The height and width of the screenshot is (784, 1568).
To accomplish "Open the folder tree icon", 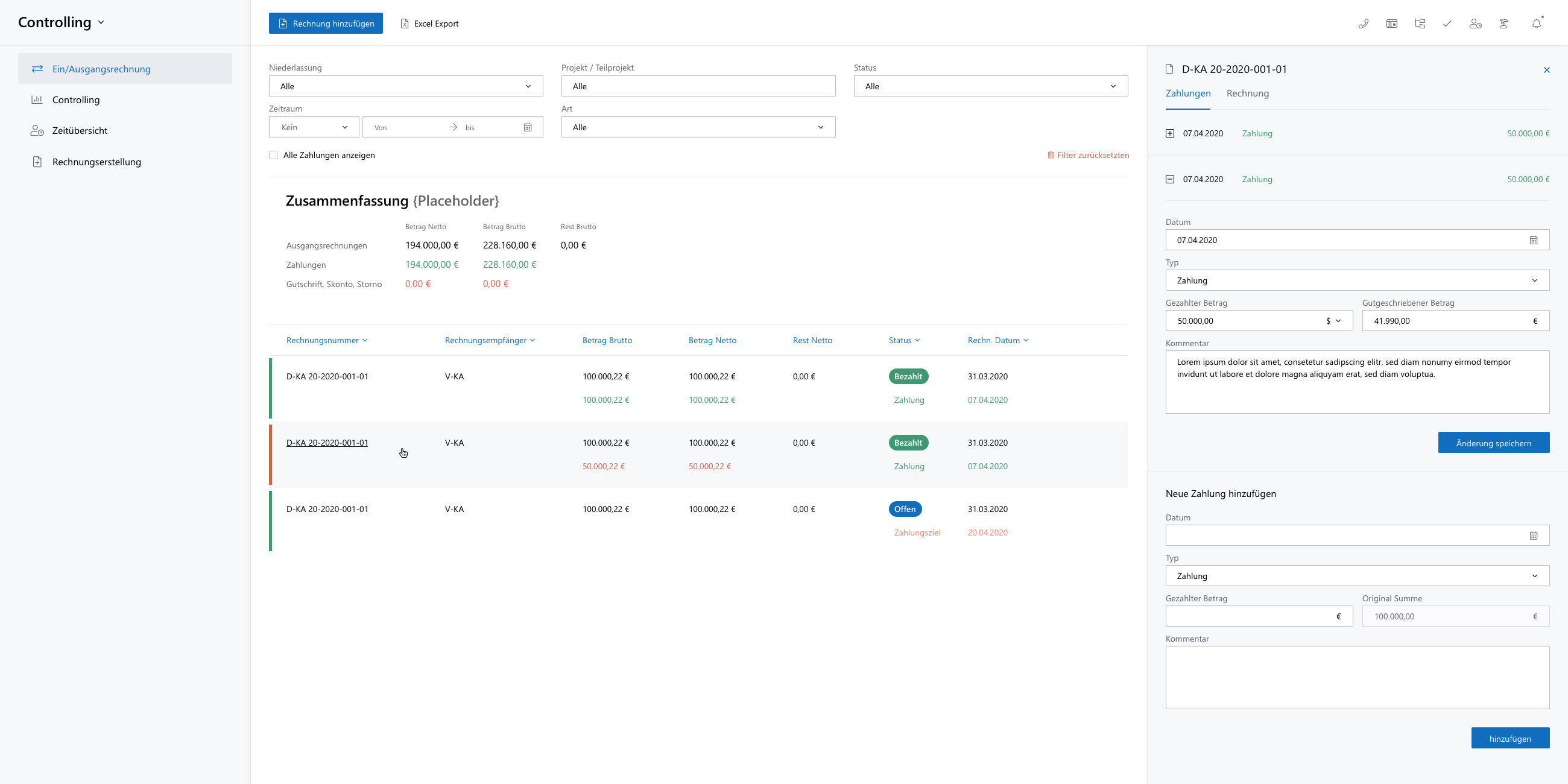I will (1420, 24).
